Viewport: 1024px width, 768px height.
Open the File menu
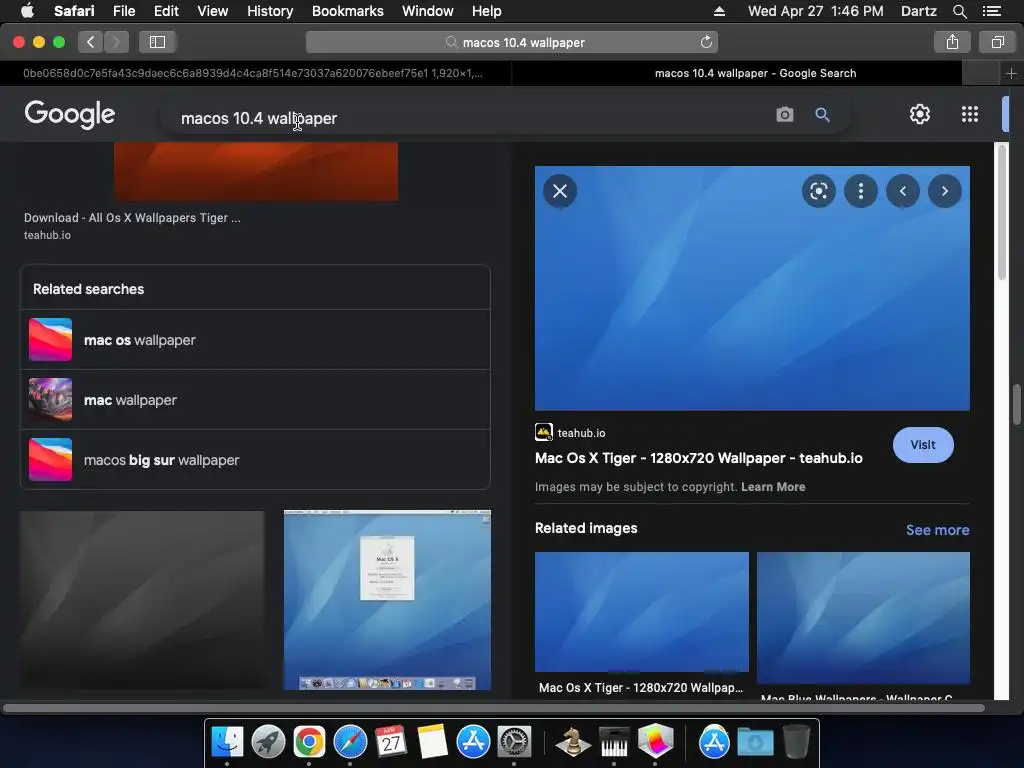(123, 11)
